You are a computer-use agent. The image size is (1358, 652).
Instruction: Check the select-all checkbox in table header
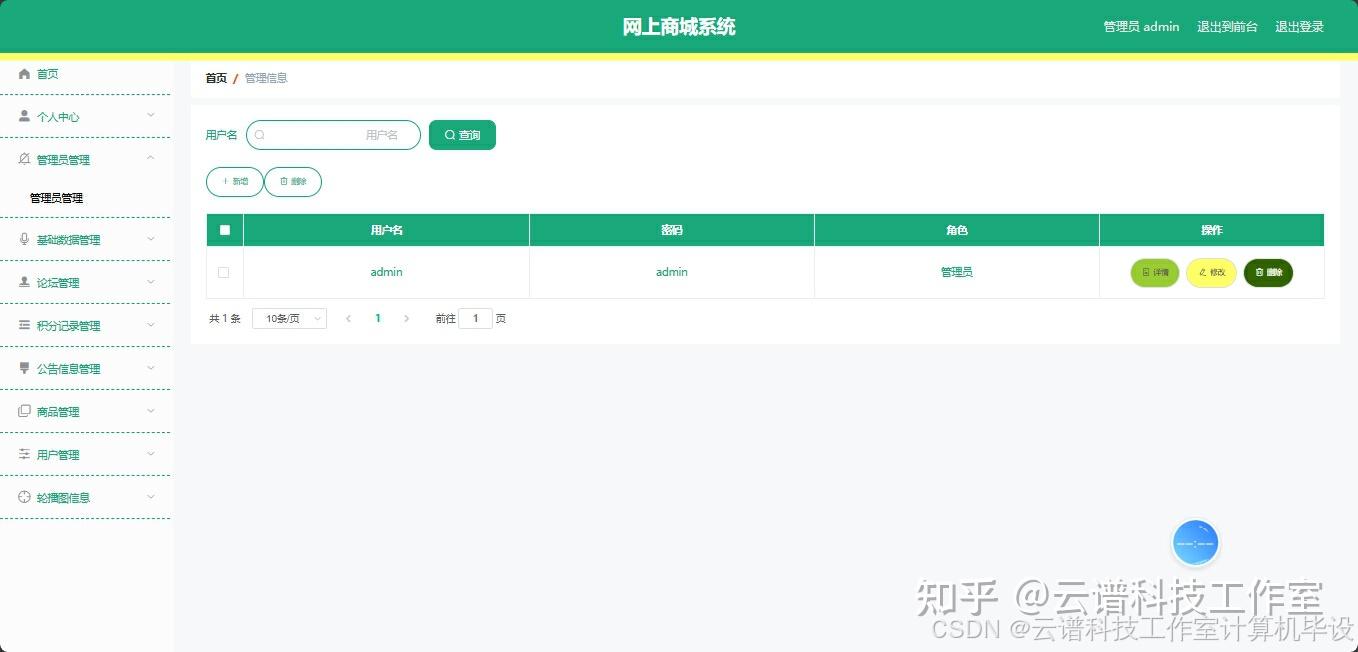pyautogui.click(x=224, y=229)
